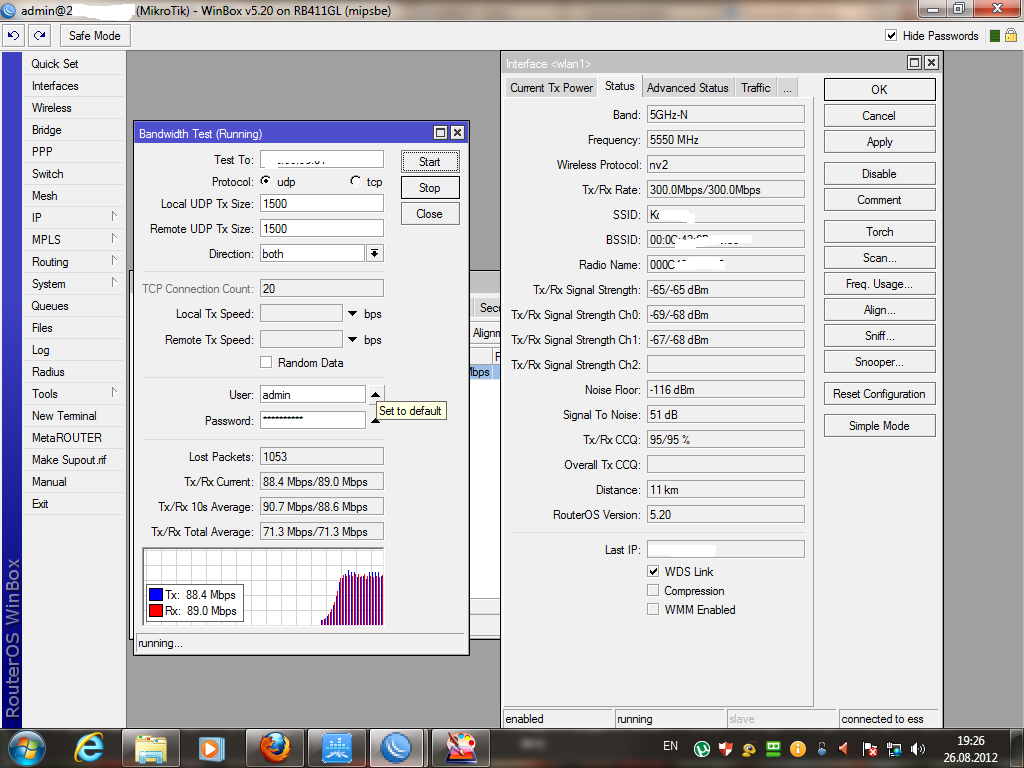Expand the Local Tx Speed arrow

[353, 314]
